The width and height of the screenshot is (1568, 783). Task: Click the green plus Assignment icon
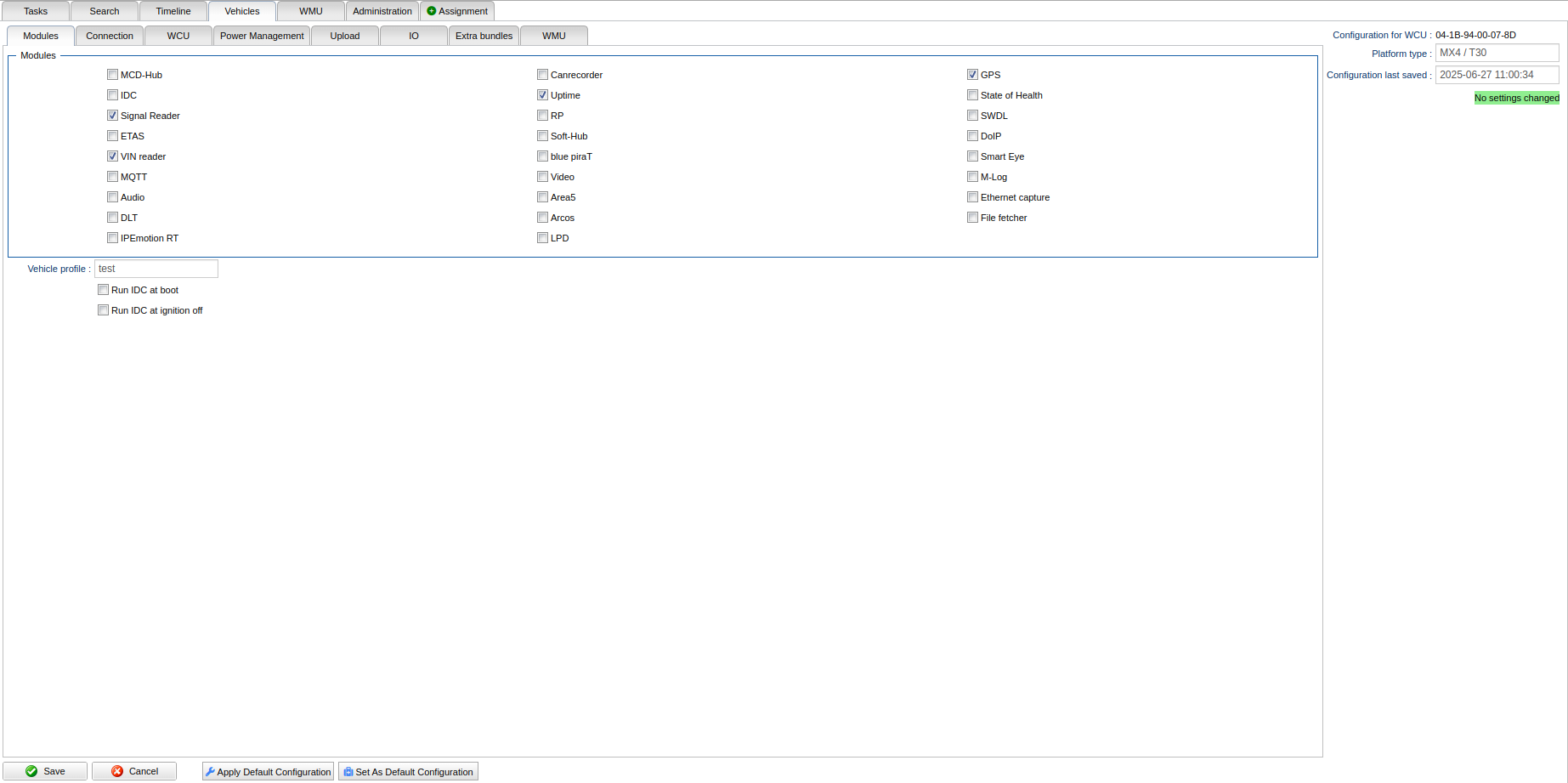pos(432,11)
